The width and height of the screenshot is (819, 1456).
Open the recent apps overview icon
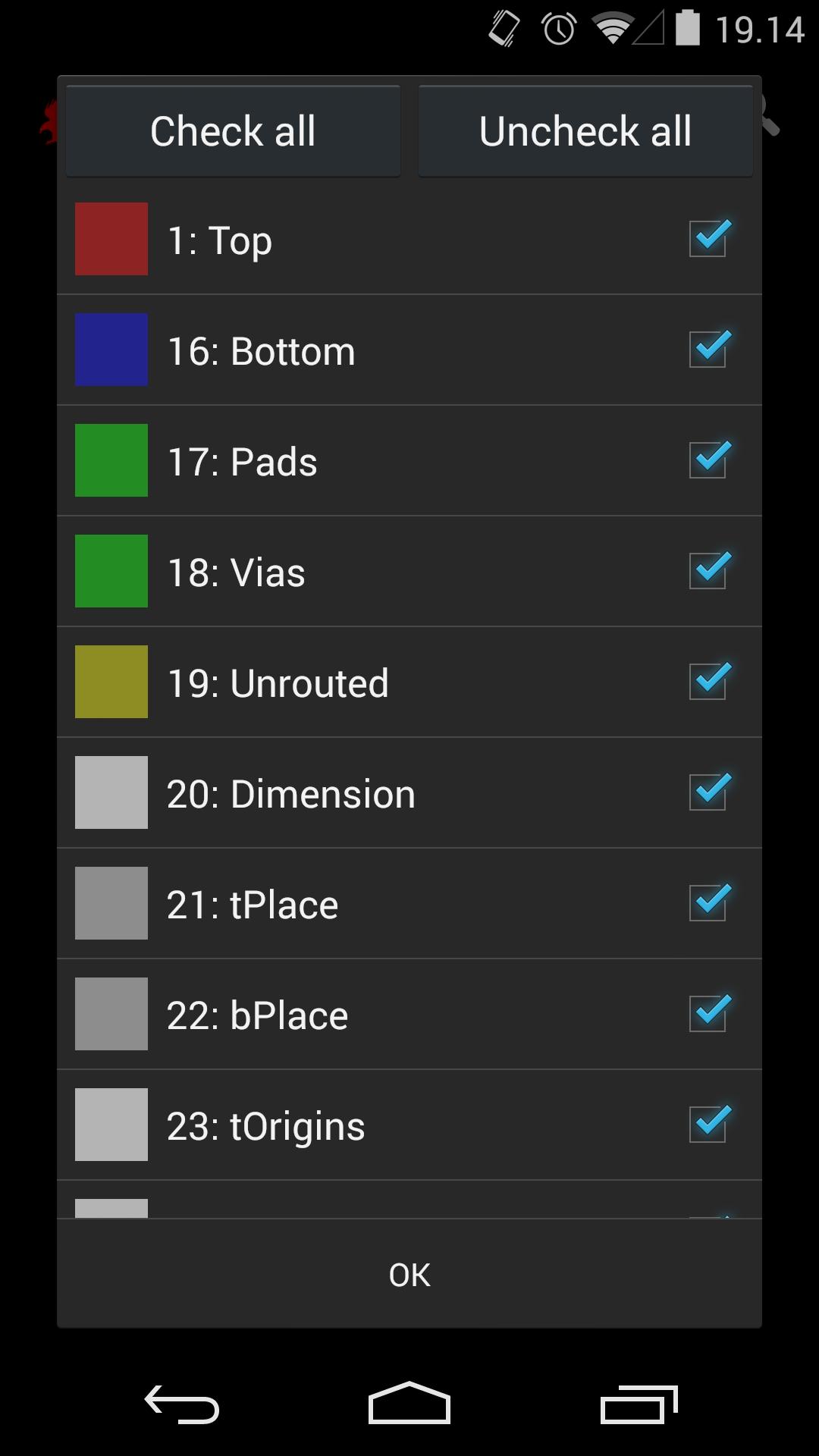coord(639,1404)
